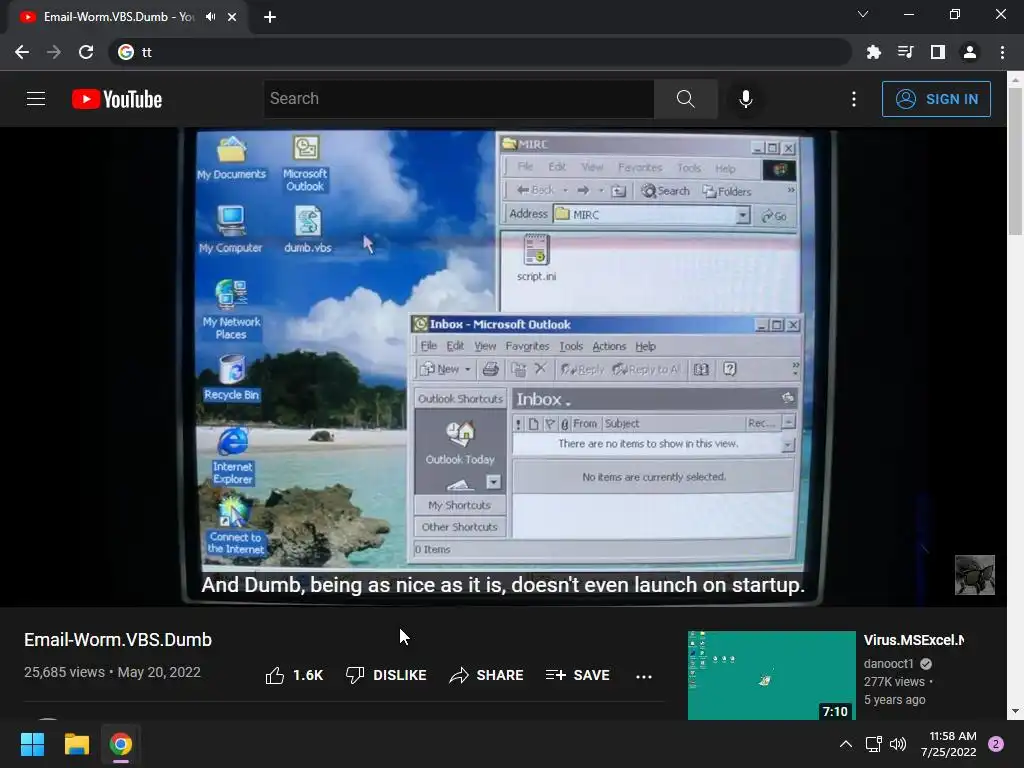Like the video with thumbs up
Viewport: 1024px width, 768px height.
click(295, 675)
